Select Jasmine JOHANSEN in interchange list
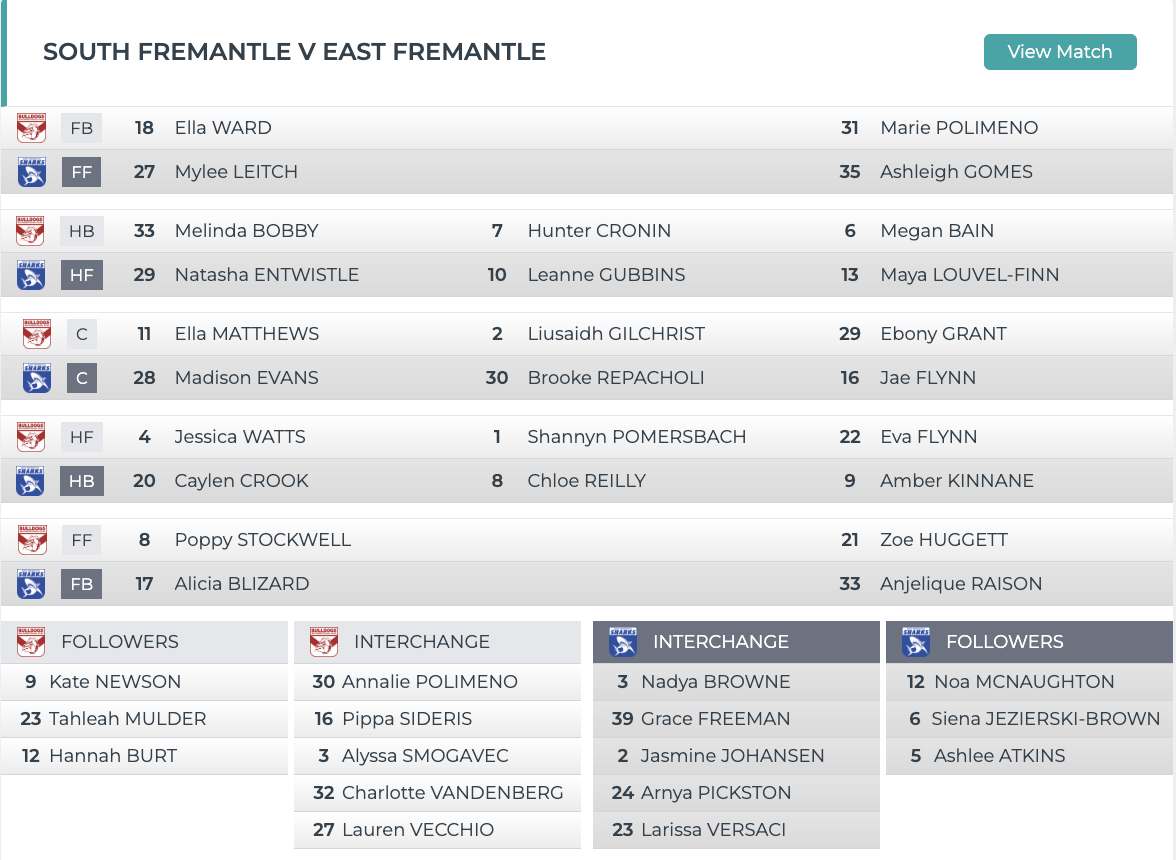1176x860 pixels. point(732,756)
